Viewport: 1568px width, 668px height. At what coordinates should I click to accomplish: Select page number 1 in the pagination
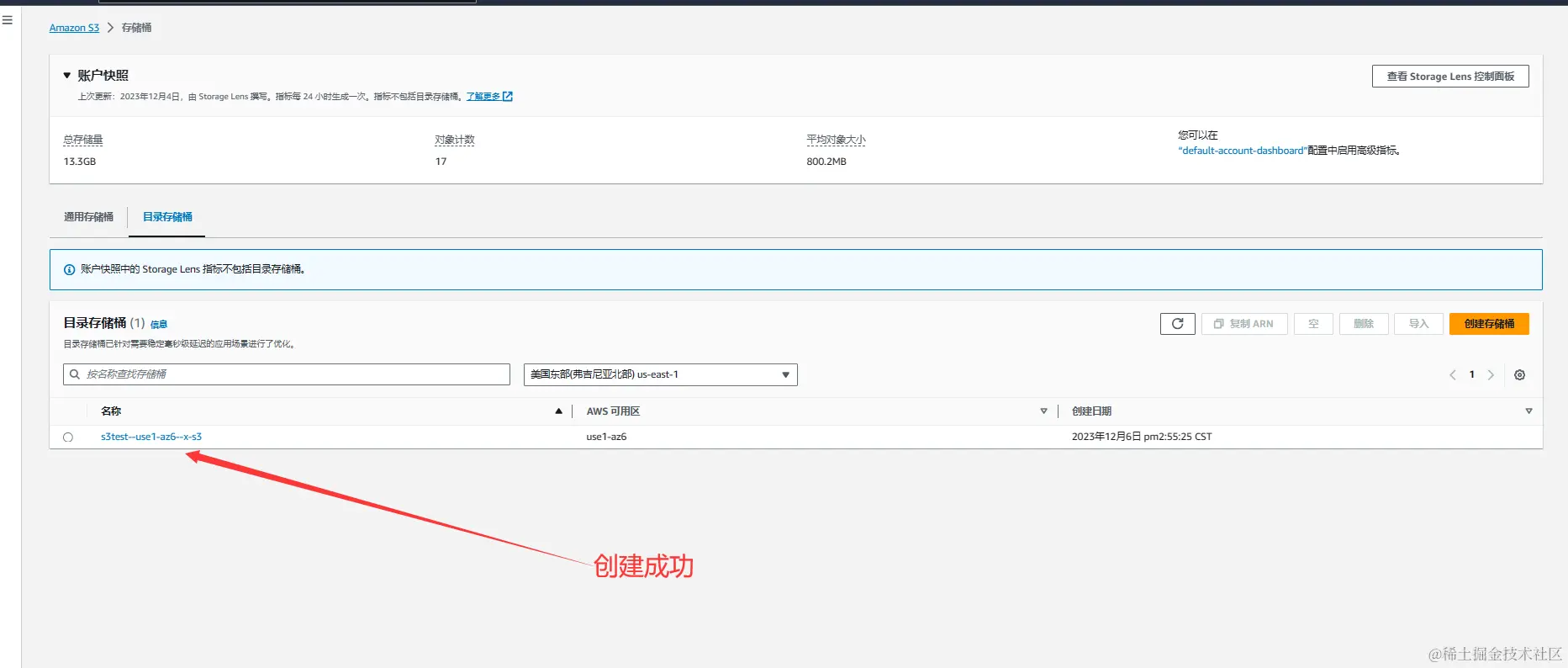[1471, 374]
